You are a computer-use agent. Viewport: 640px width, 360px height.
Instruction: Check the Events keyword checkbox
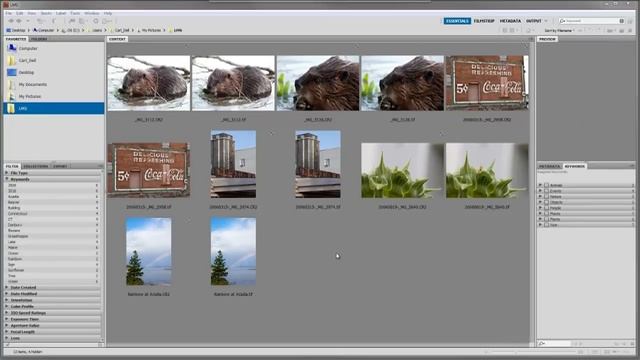point(546,191)
